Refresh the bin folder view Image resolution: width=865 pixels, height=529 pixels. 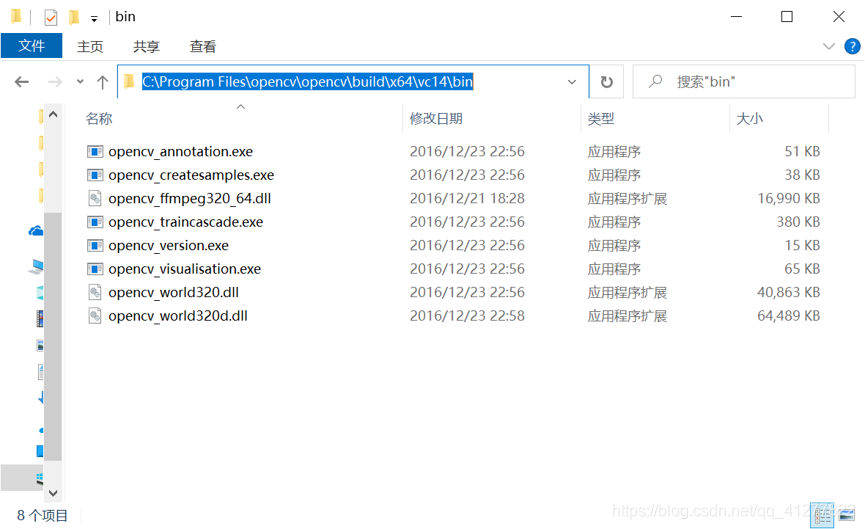(x=606, y=82)
